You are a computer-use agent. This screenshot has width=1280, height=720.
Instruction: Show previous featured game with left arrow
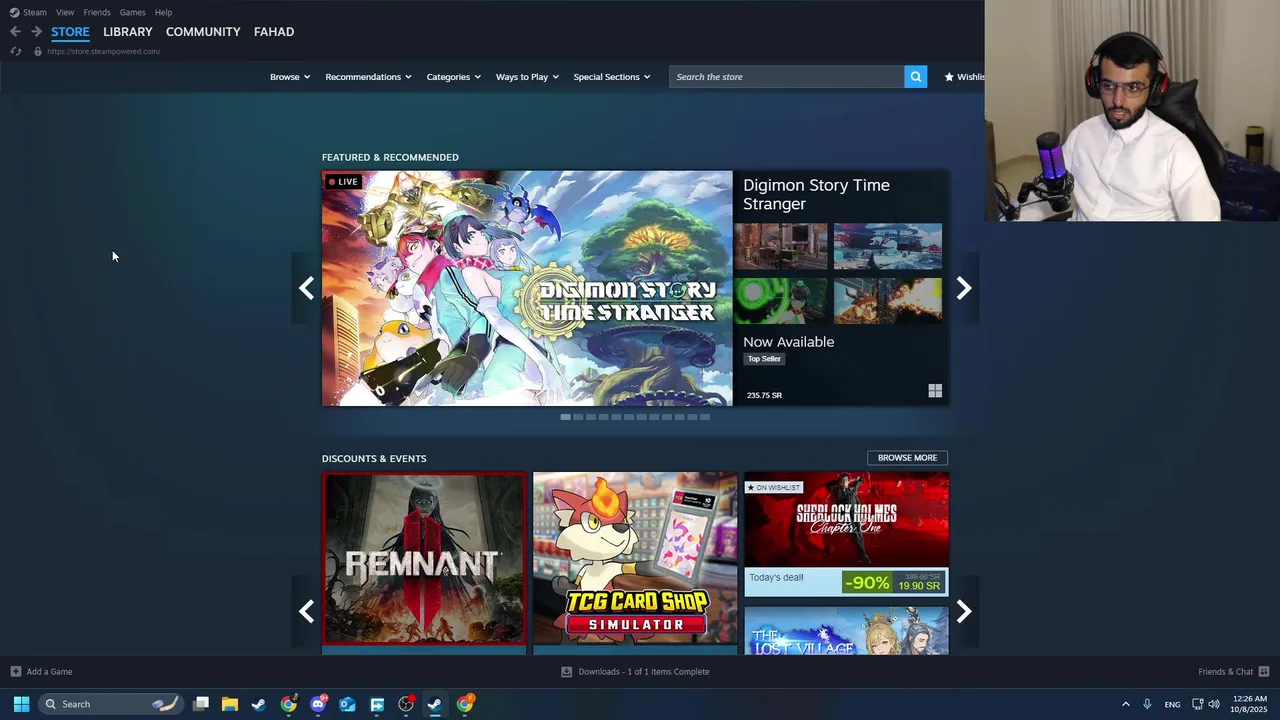(306, 288)
